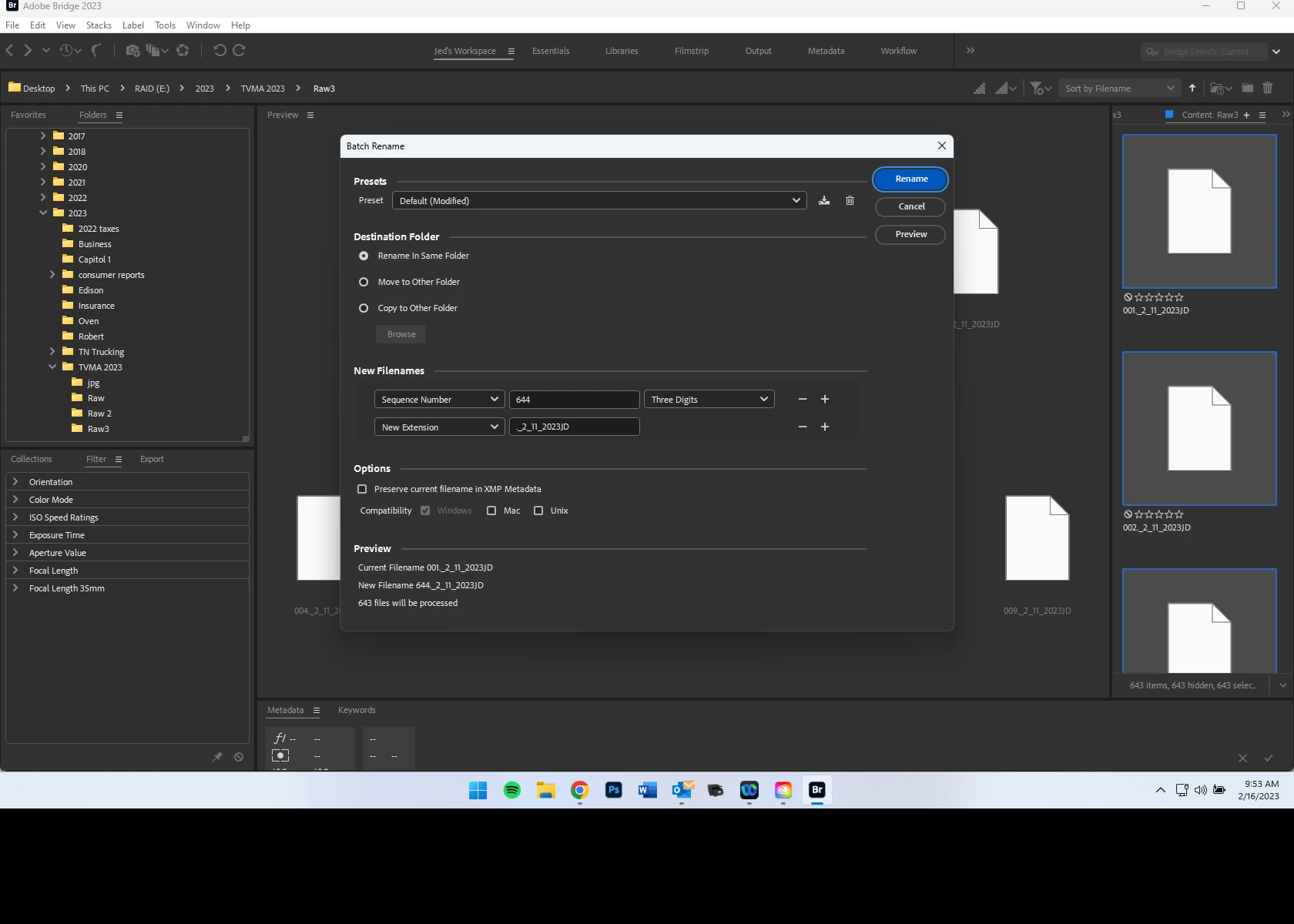Select Copy to Other Folder option
This screenshot has width=1294, height=924.
pos(364,308)
